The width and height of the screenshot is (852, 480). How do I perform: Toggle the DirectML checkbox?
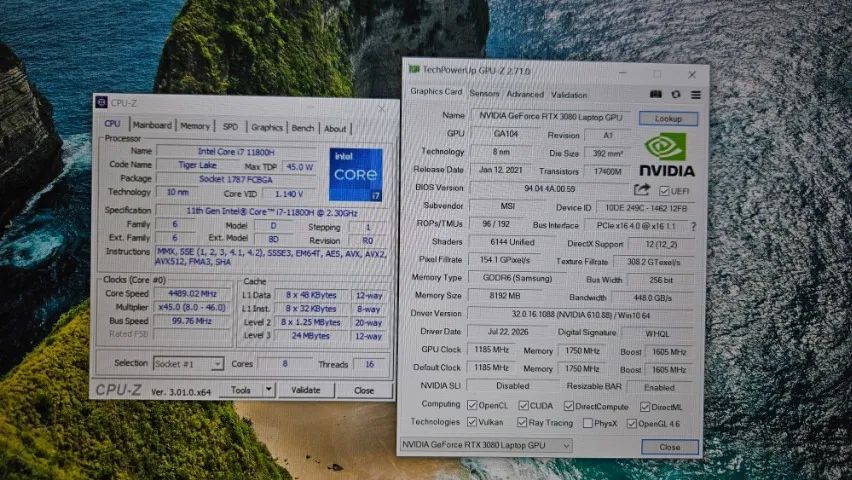[644, 407]
